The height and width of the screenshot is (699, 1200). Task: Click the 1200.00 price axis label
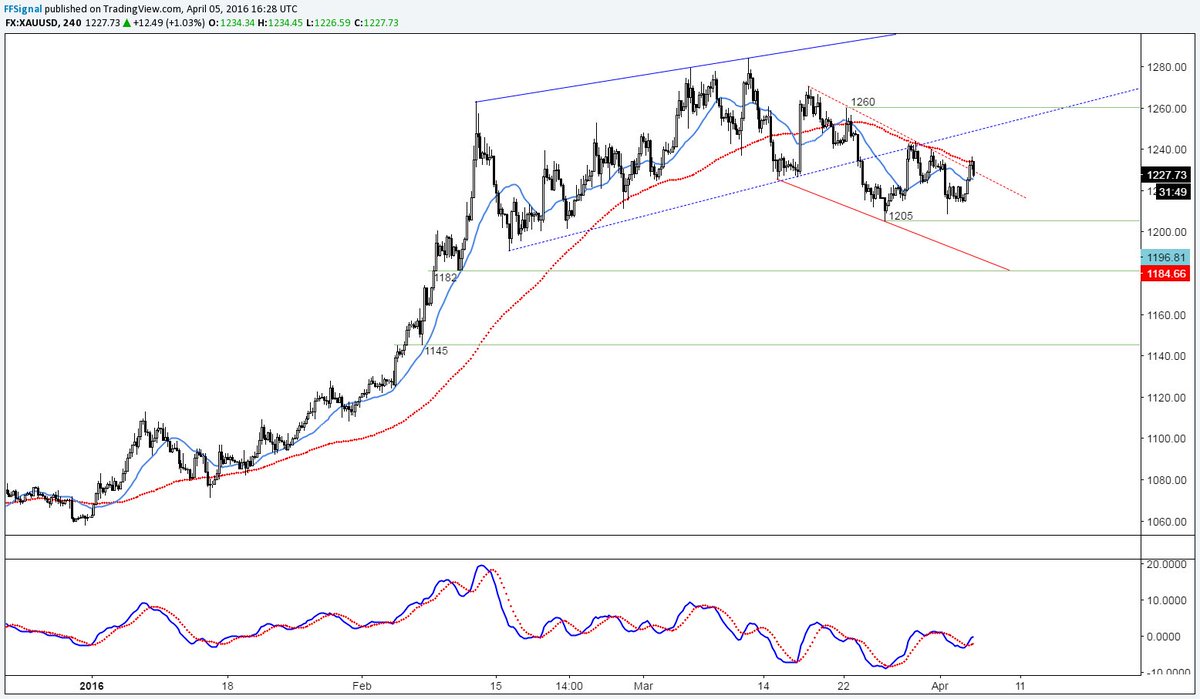[x=1167, y=233]
